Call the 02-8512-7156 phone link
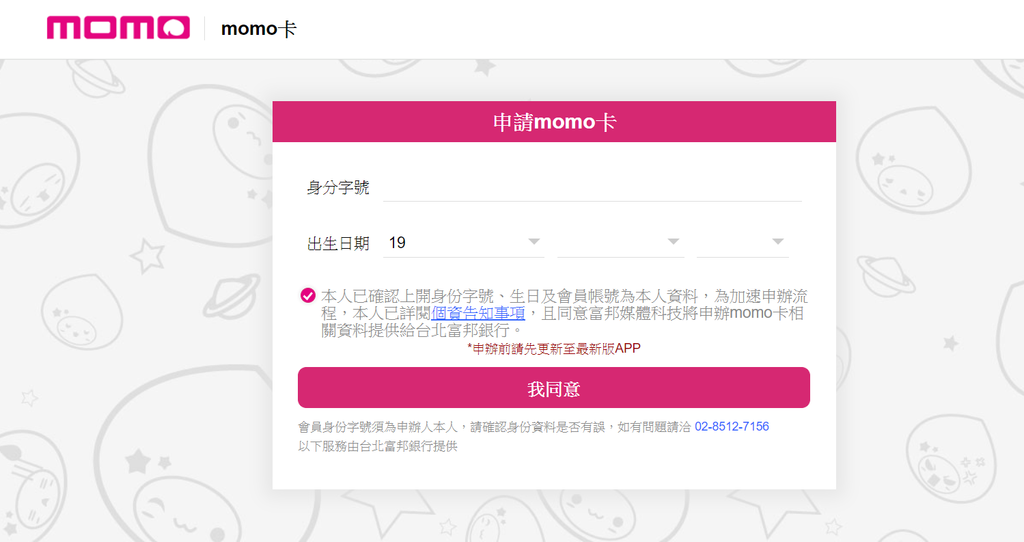Screen dimensions: 1024x542 pos(731,426)
